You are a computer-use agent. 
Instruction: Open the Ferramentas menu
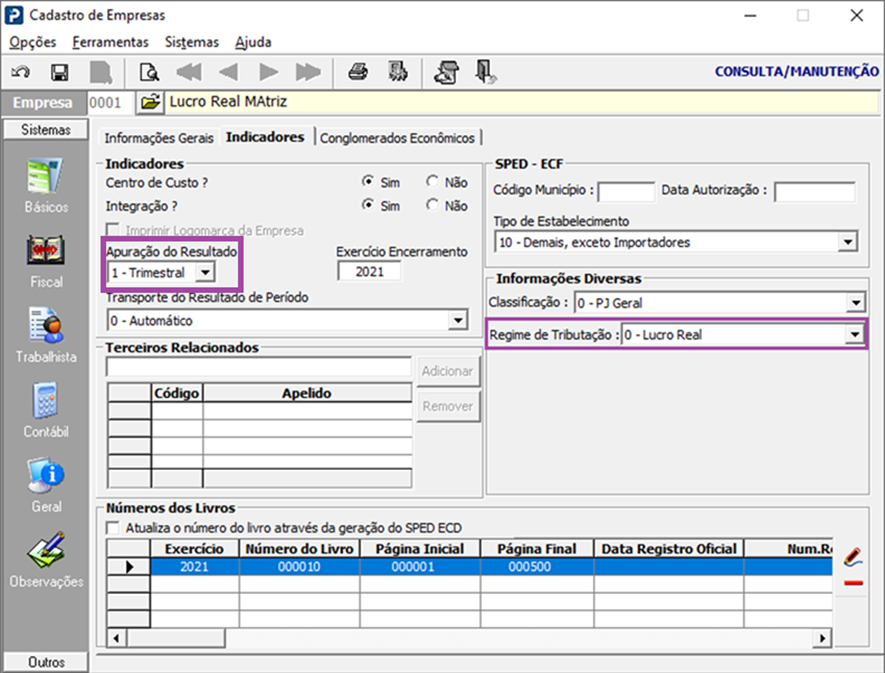pos(111,42)
